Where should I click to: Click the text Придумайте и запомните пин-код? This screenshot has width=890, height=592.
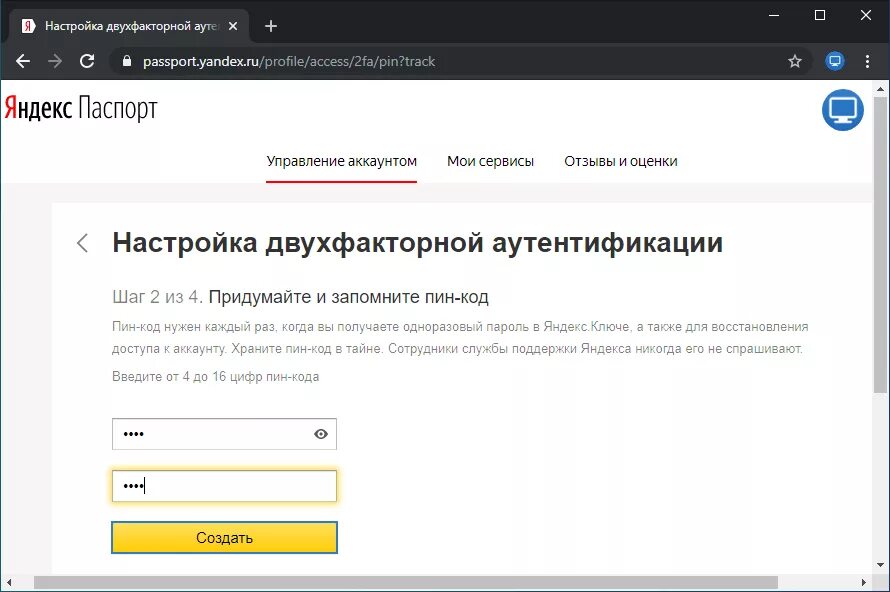click(x=349, y=297)
